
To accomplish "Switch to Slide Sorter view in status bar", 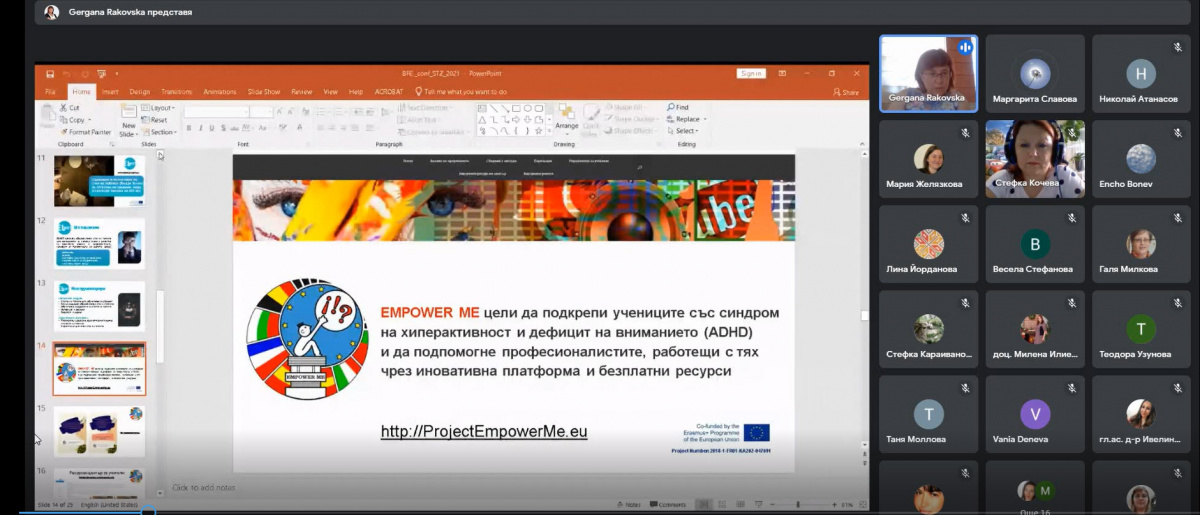I will click(721, 505).
